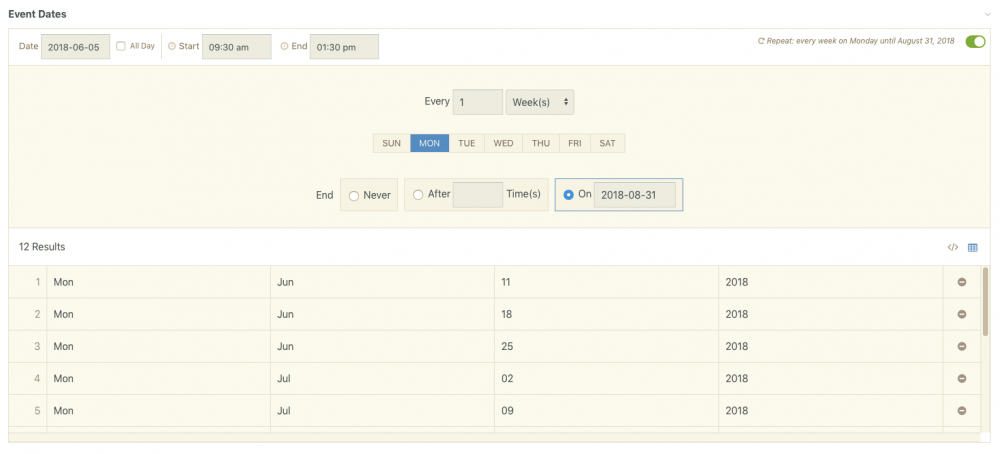Image resolution: width=1000 pixels, height=454 pixels.
Task: Select FRI in the weekday selector
Action: click(x=575, y=143)
